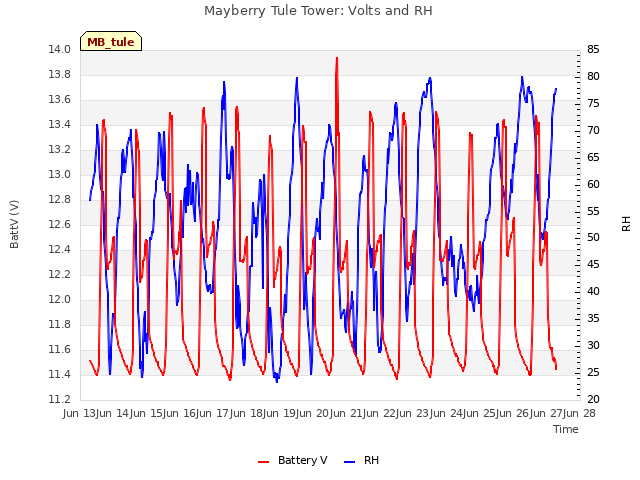This screenshot has width=640, height=480.
Task: Click the 55 RH axis value
Action: click(593, 211)
